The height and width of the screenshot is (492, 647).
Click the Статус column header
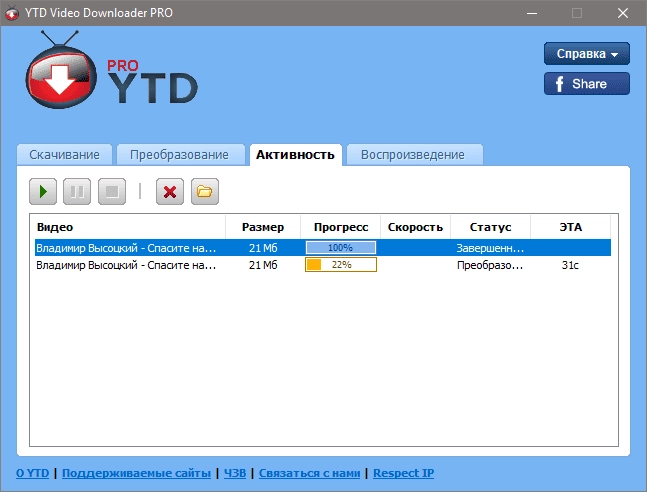490,227
